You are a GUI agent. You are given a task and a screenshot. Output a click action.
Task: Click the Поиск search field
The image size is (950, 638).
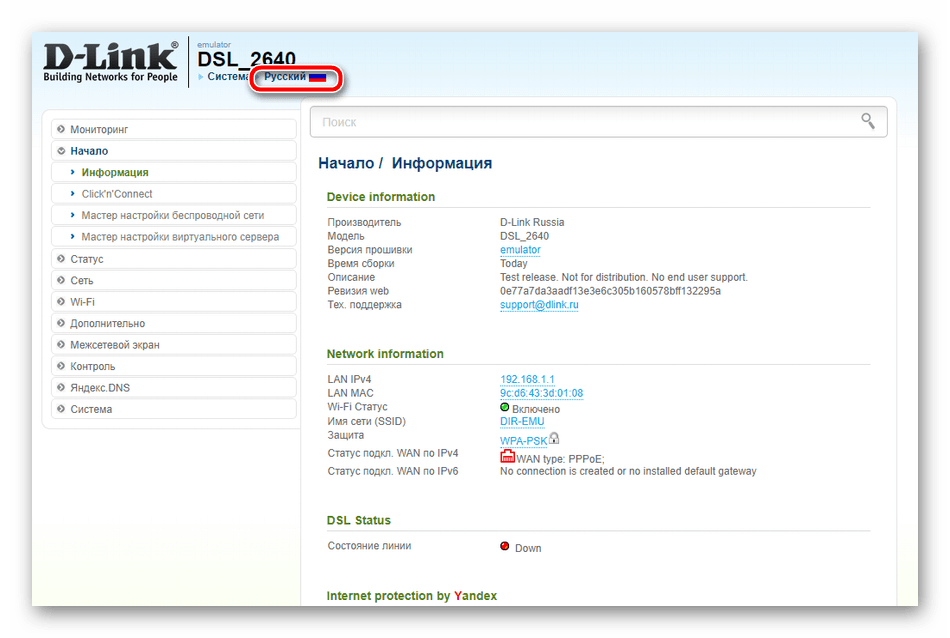click(599, 122)
